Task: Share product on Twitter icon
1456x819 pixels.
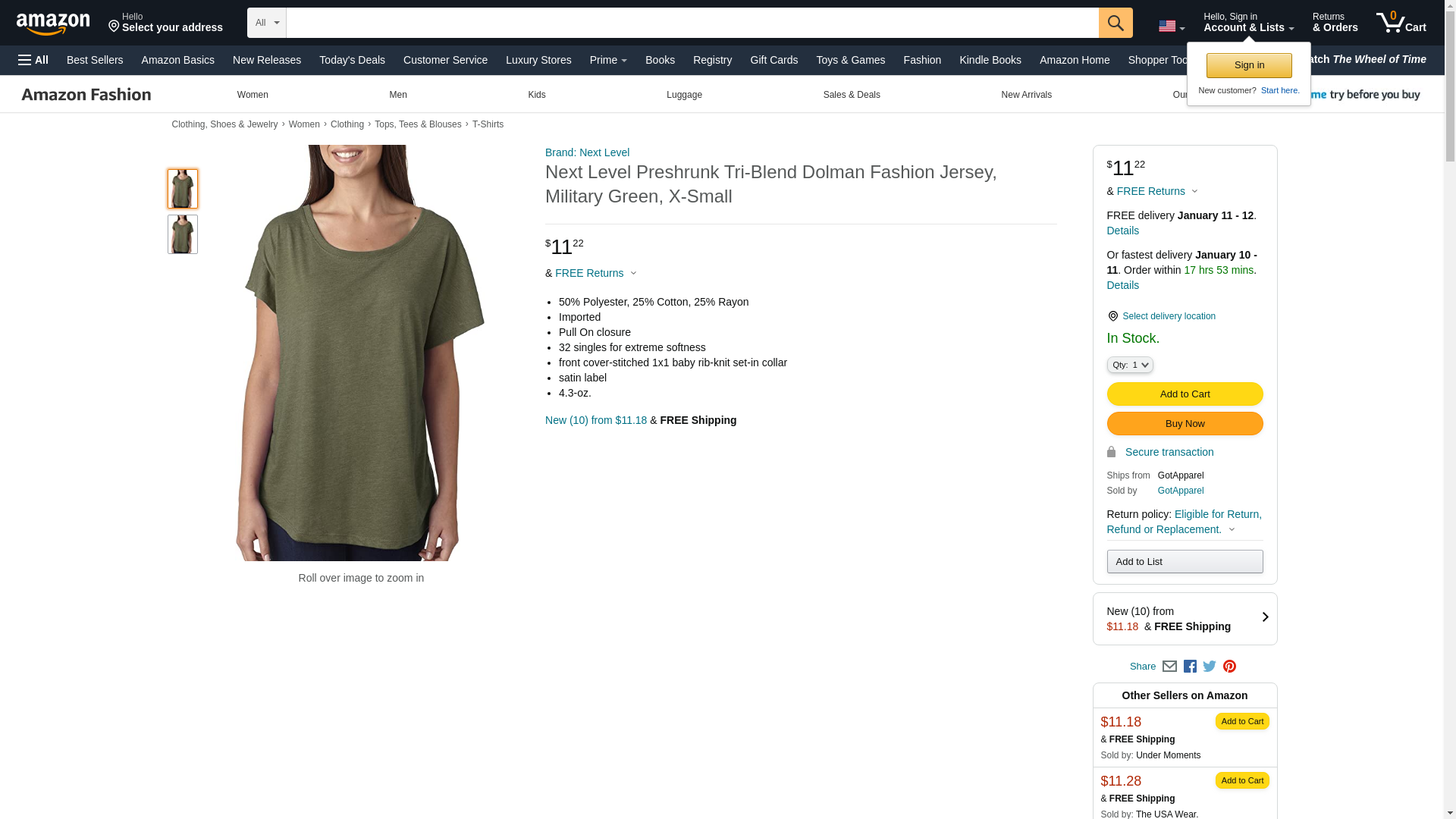Action: click(1210, 667)
